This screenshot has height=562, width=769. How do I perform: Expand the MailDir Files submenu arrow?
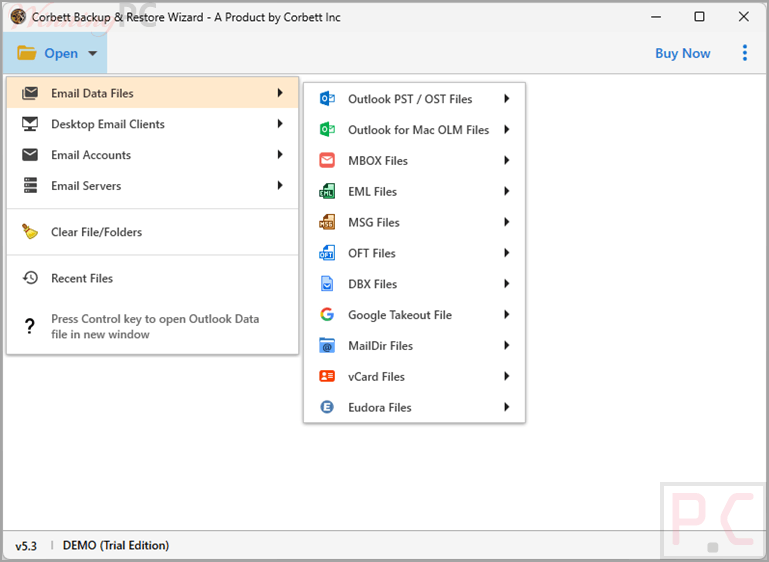(x=507, y=345)
